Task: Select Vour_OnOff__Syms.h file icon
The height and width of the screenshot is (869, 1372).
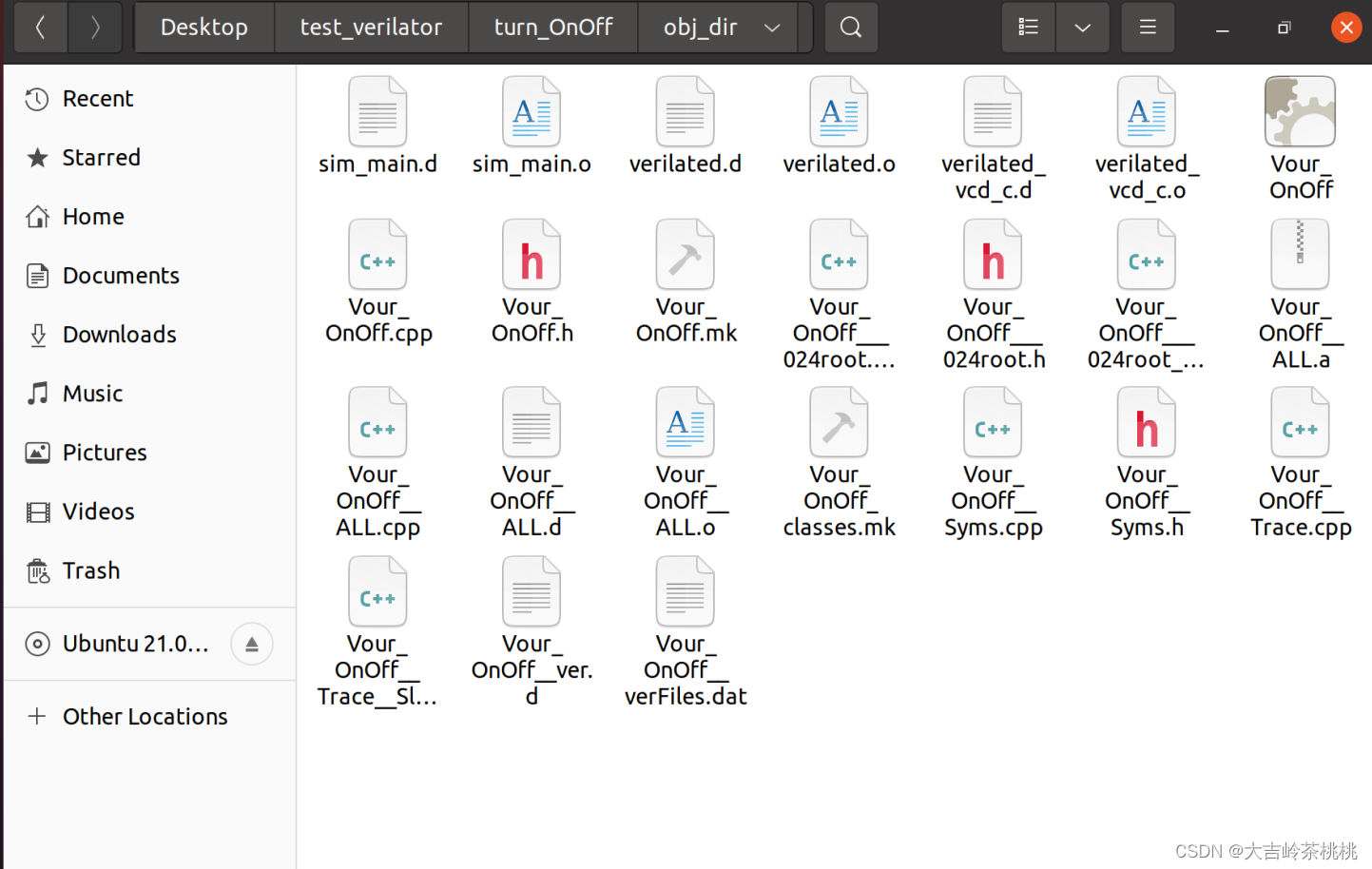Action: 1147,422
